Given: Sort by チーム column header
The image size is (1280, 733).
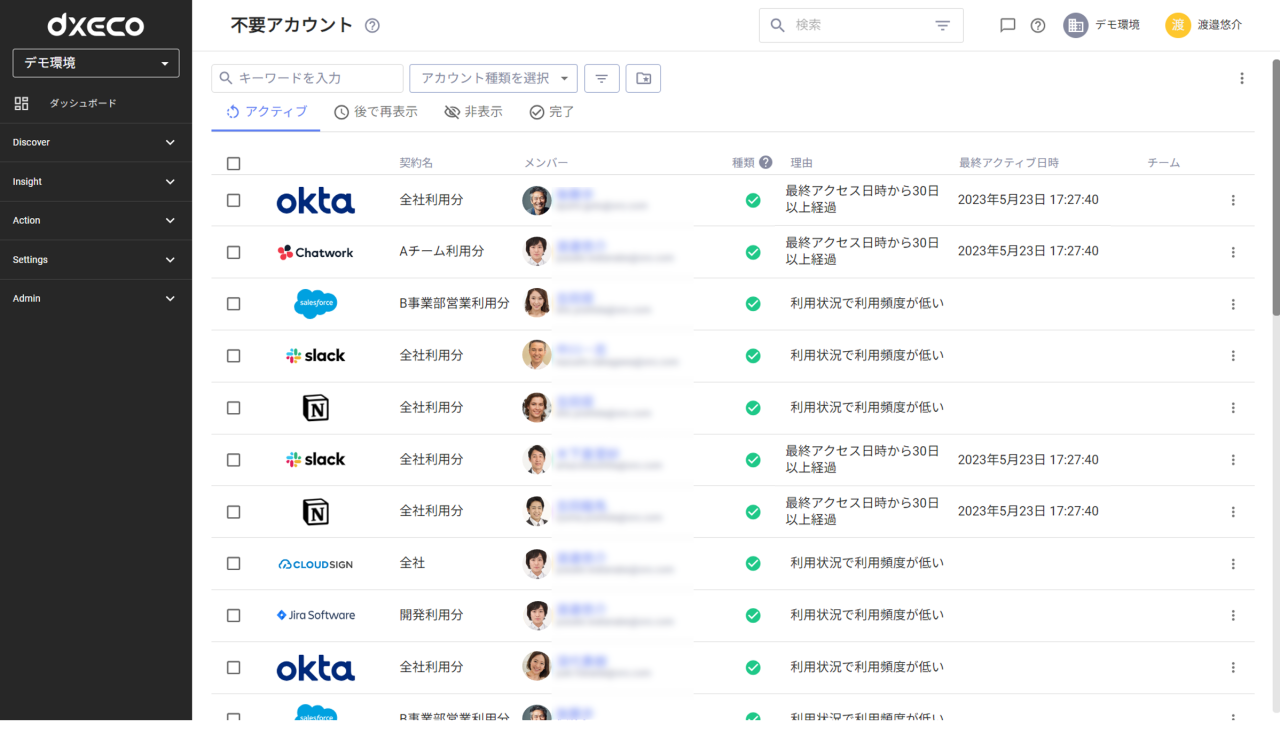Looking at the screenshot, I should (1164, 162).
